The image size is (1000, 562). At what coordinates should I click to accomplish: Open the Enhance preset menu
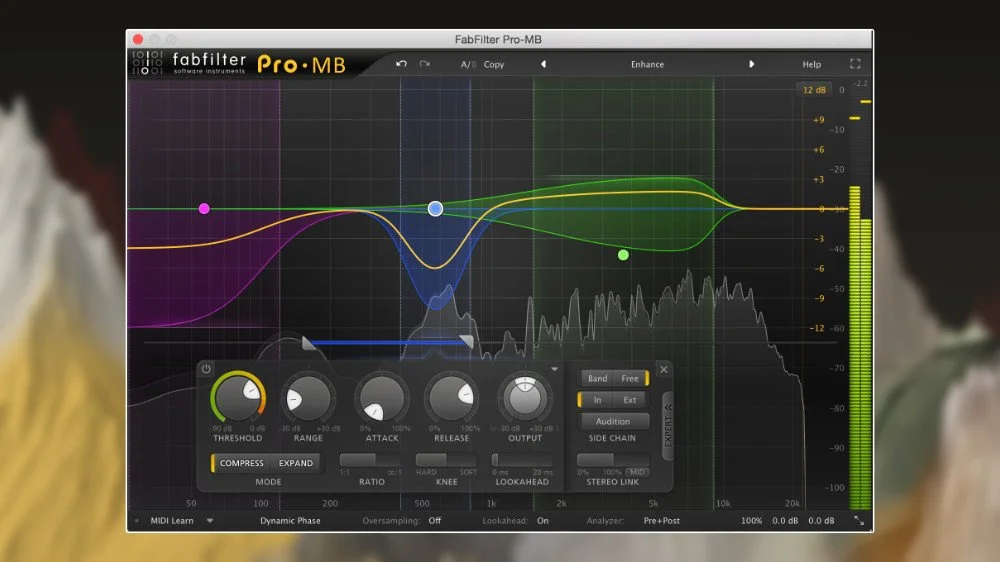point(647,64)
